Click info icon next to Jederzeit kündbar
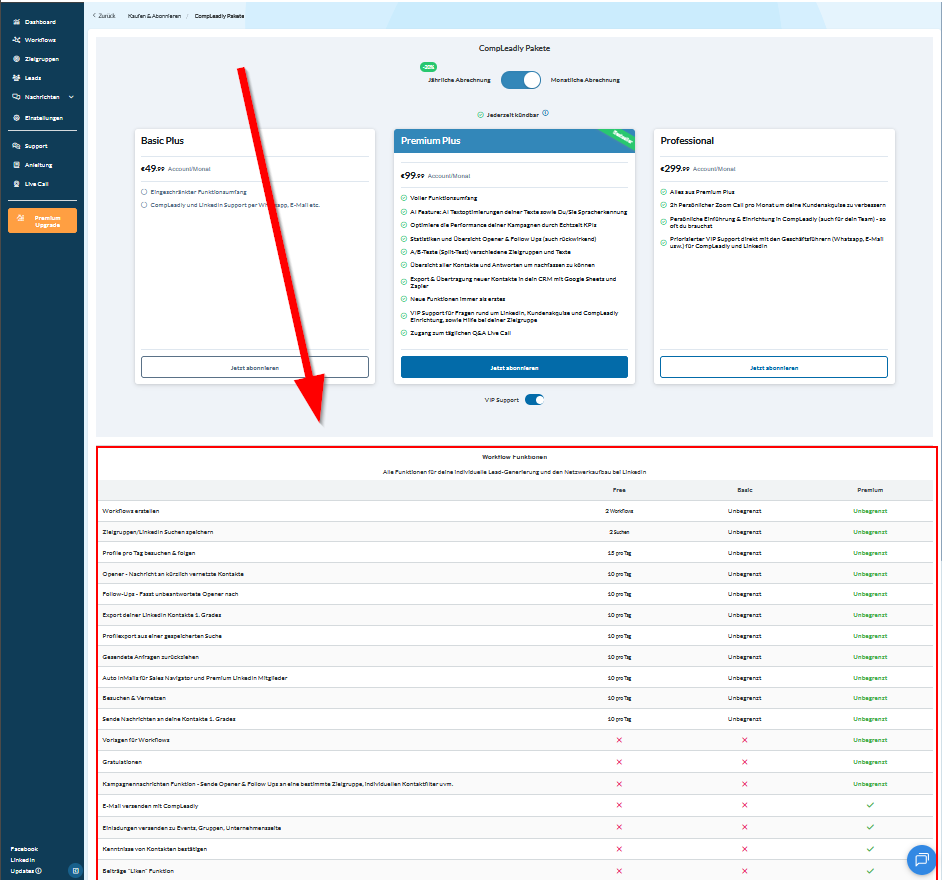942x880 pixels. (x=545, y=113)
